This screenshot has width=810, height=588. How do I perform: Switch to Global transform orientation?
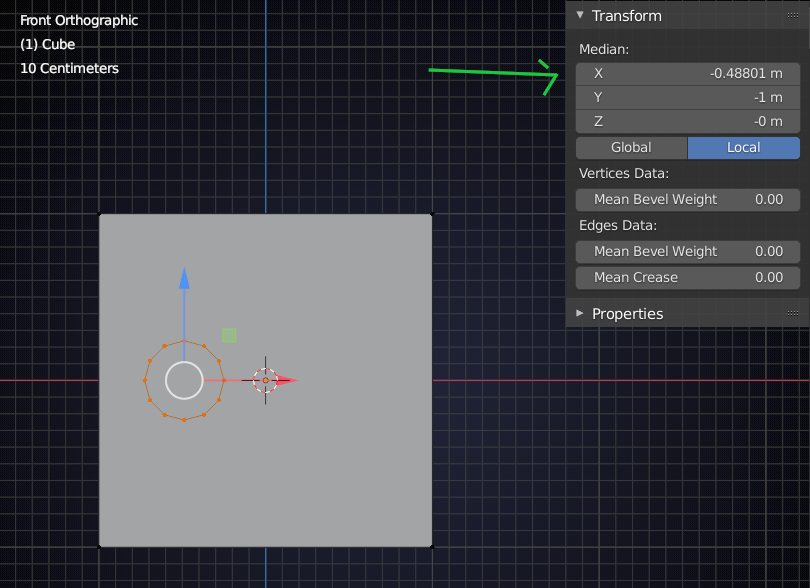tap(631, 147)
